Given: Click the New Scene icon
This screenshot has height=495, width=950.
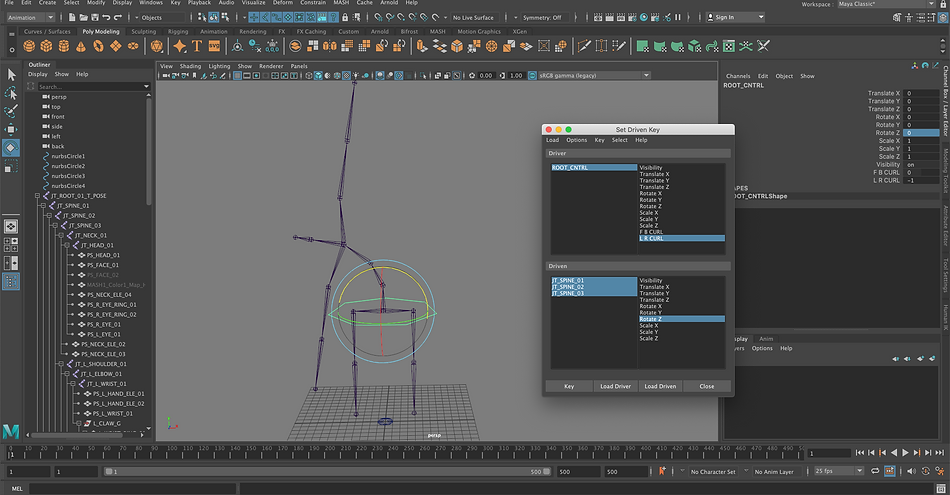Looking at the screenshot, I should 72,18.
